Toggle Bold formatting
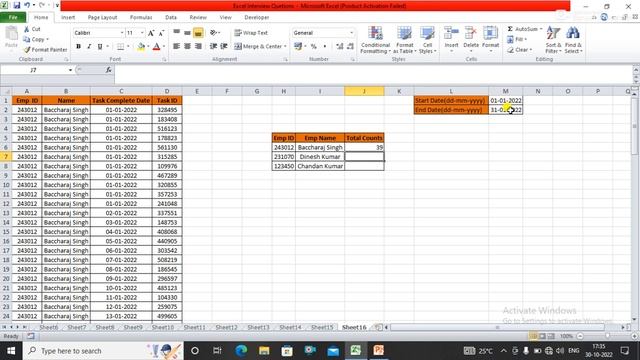 pos(78,47)
